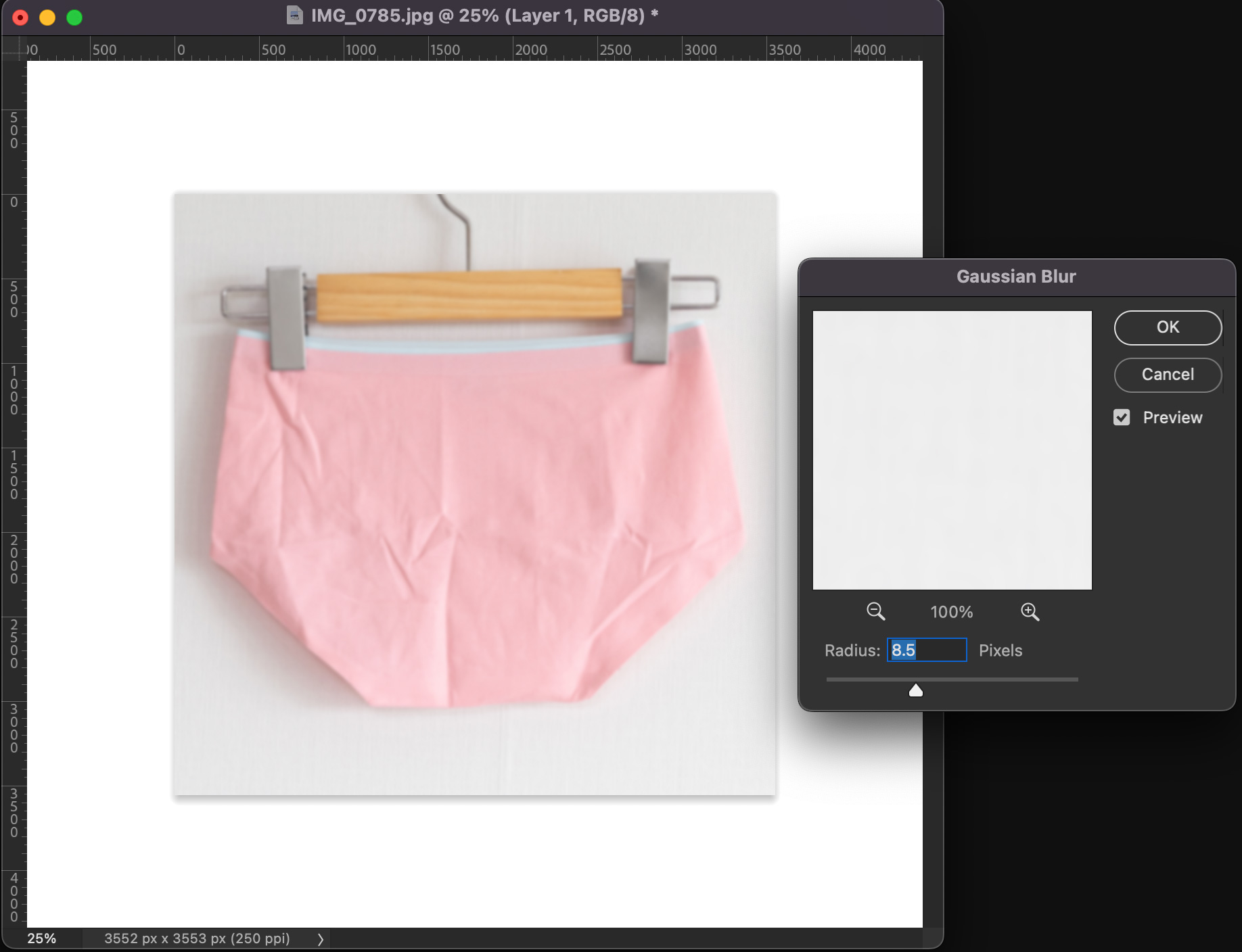This screenshot has height=952, width=1242.
Task: Click the Radius input field
Action: [927, 650]
